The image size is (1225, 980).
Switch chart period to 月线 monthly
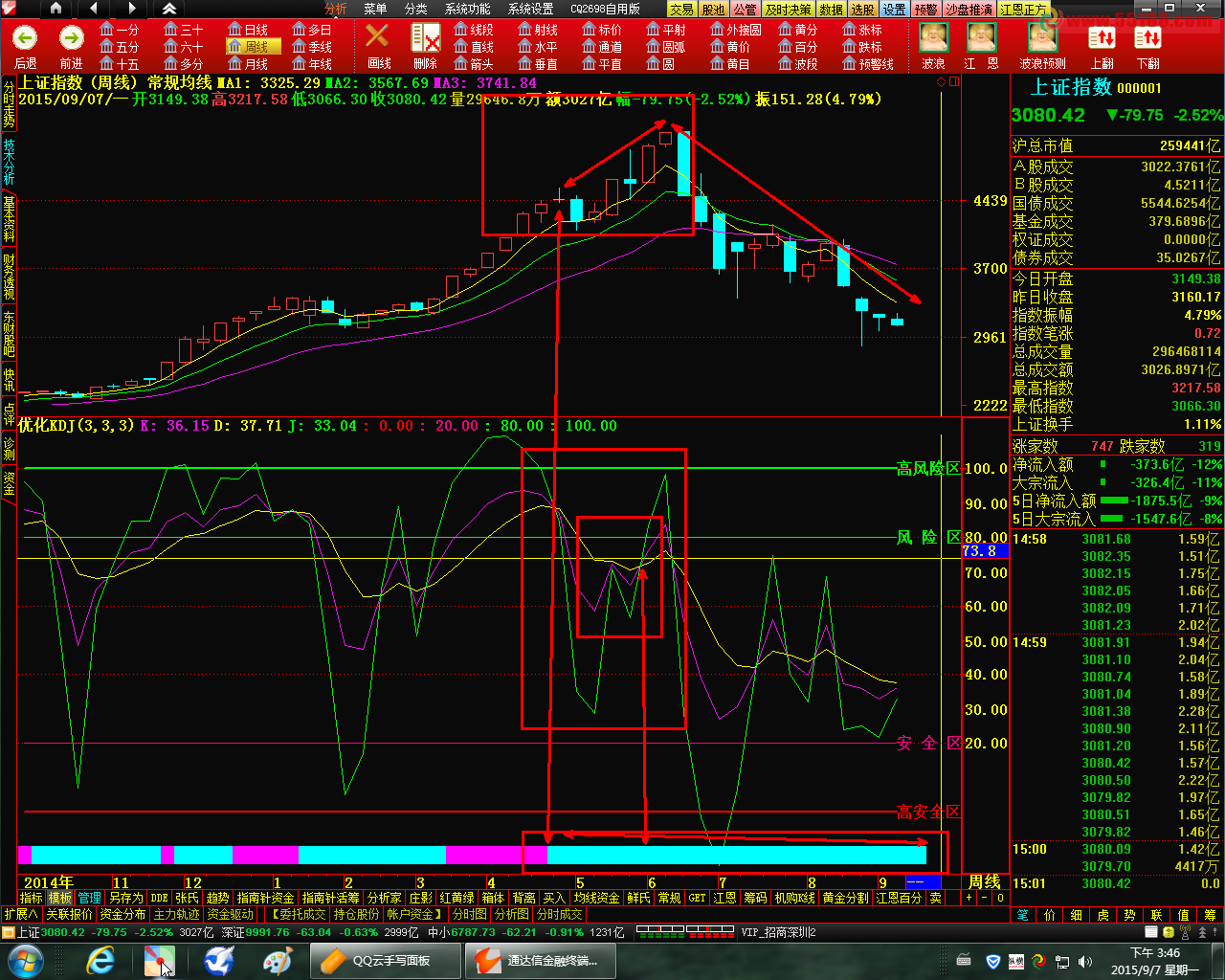(x=249, y=64)
